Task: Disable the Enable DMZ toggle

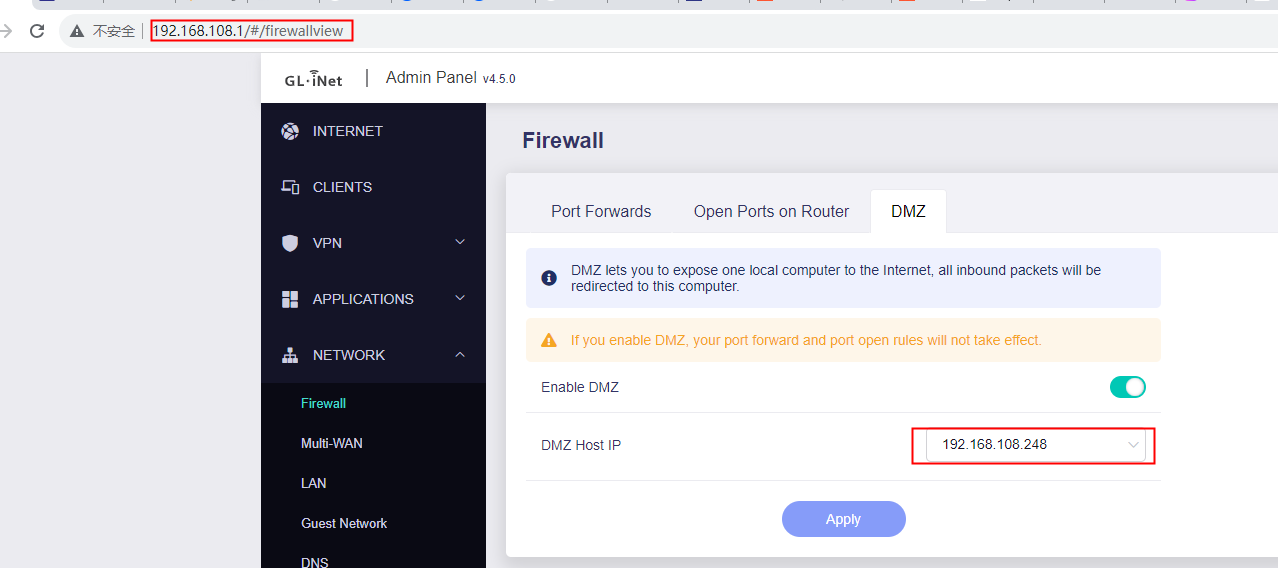Action: pos(1127,387)
